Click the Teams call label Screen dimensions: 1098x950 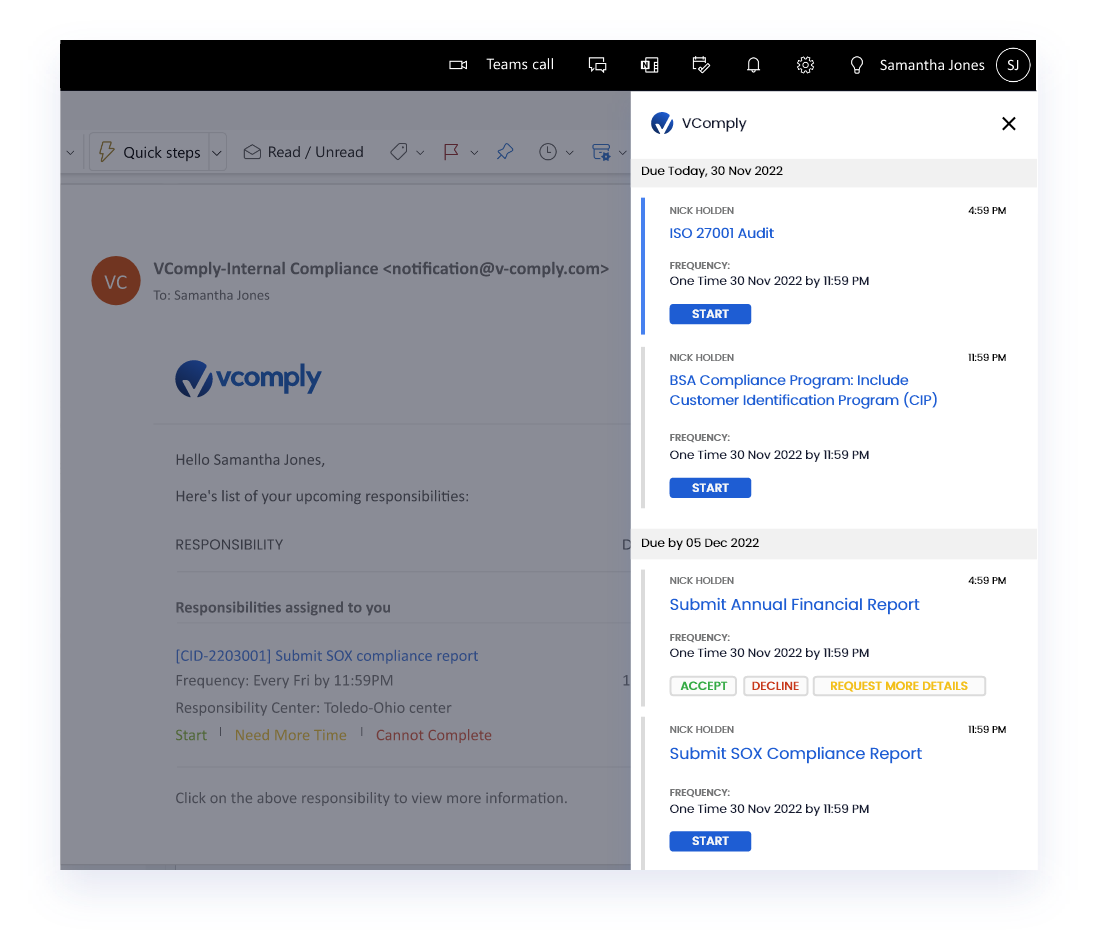[x=520, y=64]
